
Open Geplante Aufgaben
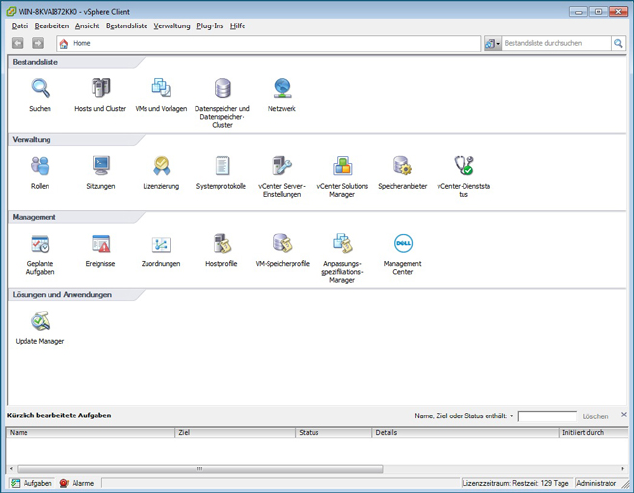[40, 243]
